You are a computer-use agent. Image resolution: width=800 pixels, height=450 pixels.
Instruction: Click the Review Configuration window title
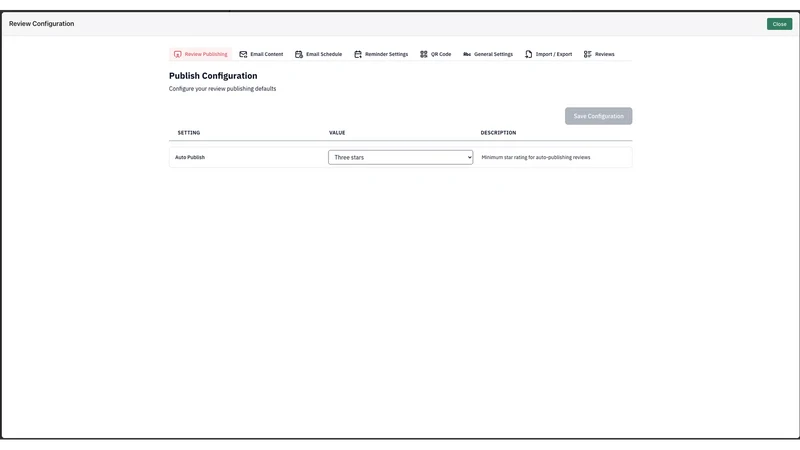tap(41, 23)
